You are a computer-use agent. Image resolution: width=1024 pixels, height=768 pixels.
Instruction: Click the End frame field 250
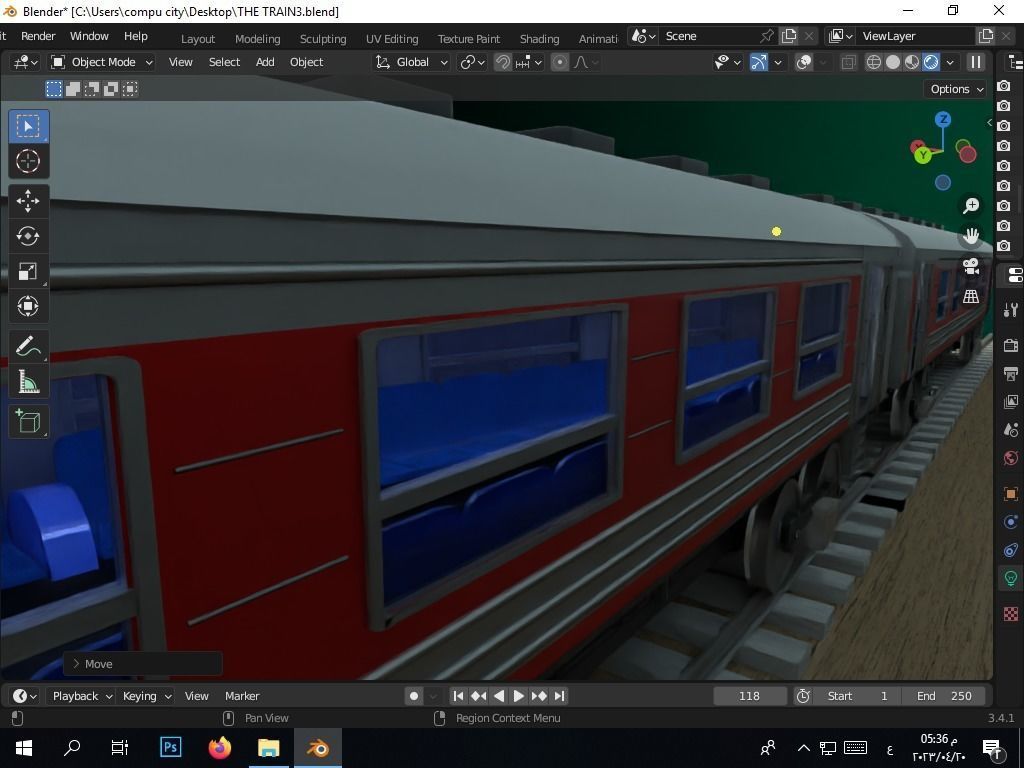944,696
